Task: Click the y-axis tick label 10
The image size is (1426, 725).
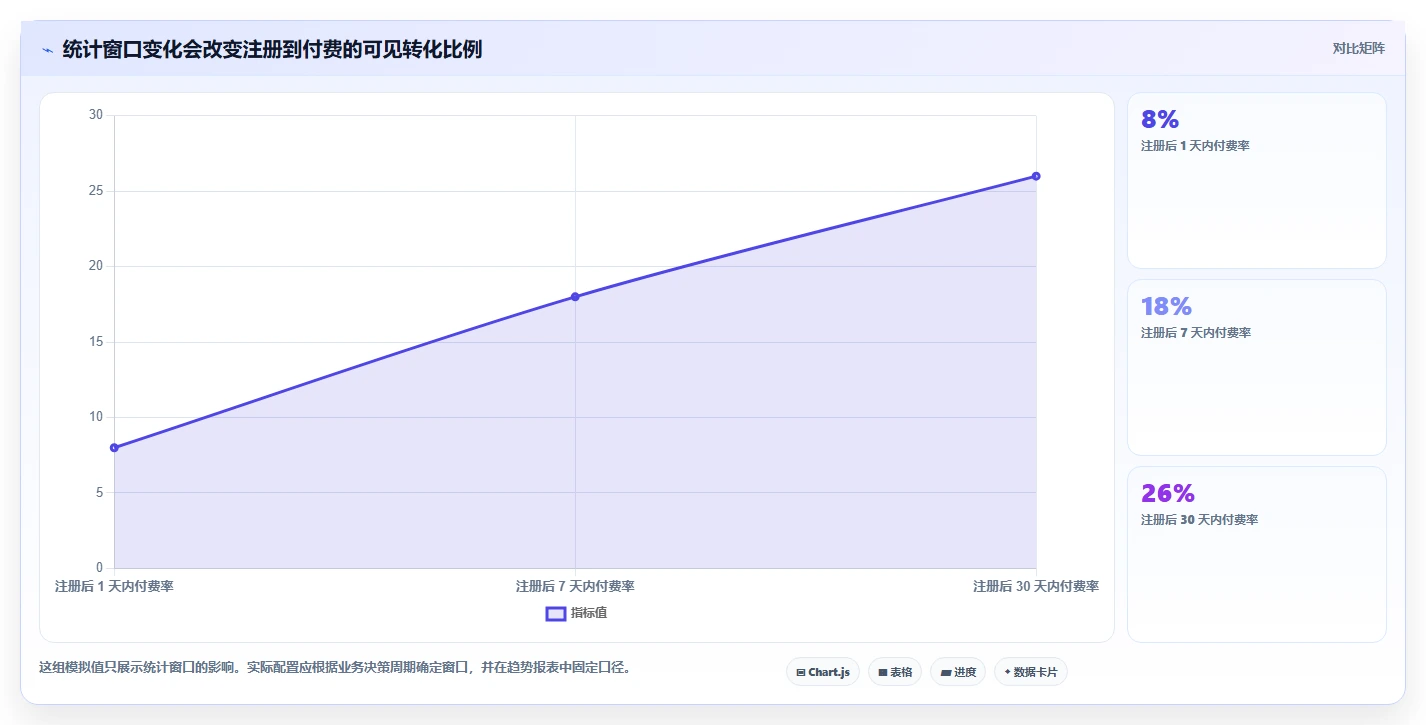Action: click(96, 417)
